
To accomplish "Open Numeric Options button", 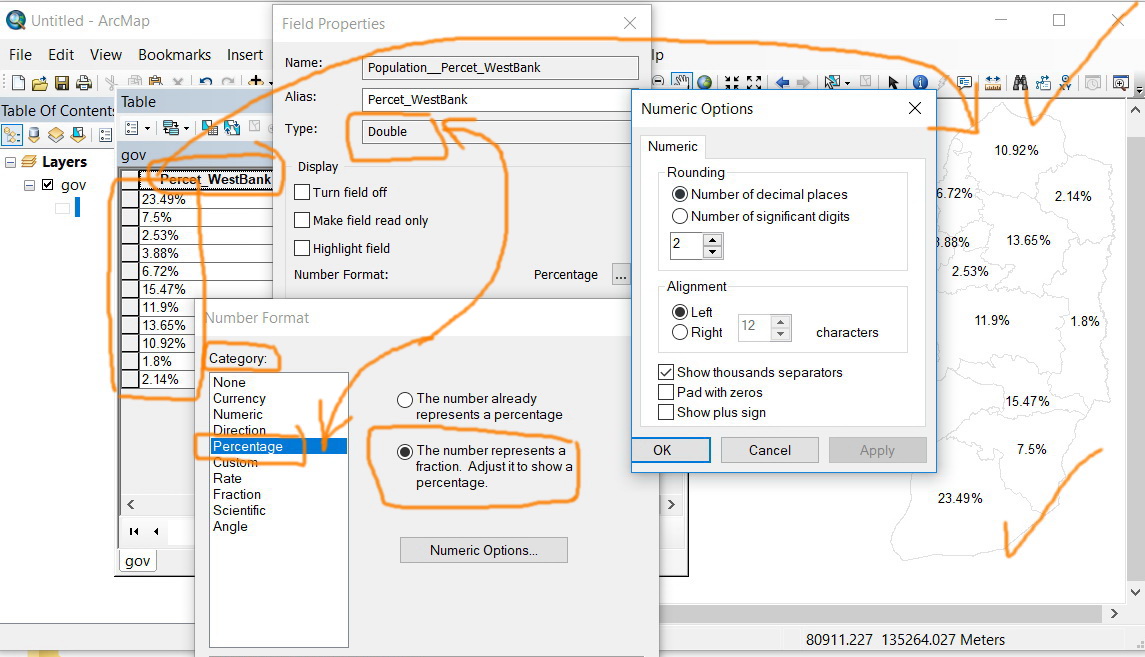I will (x=483, y=550).
